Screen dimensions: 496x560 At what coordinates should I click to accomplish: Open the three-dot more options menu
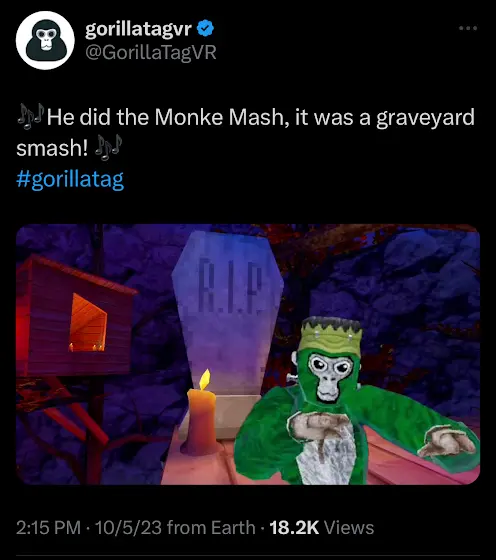[468, 28]
